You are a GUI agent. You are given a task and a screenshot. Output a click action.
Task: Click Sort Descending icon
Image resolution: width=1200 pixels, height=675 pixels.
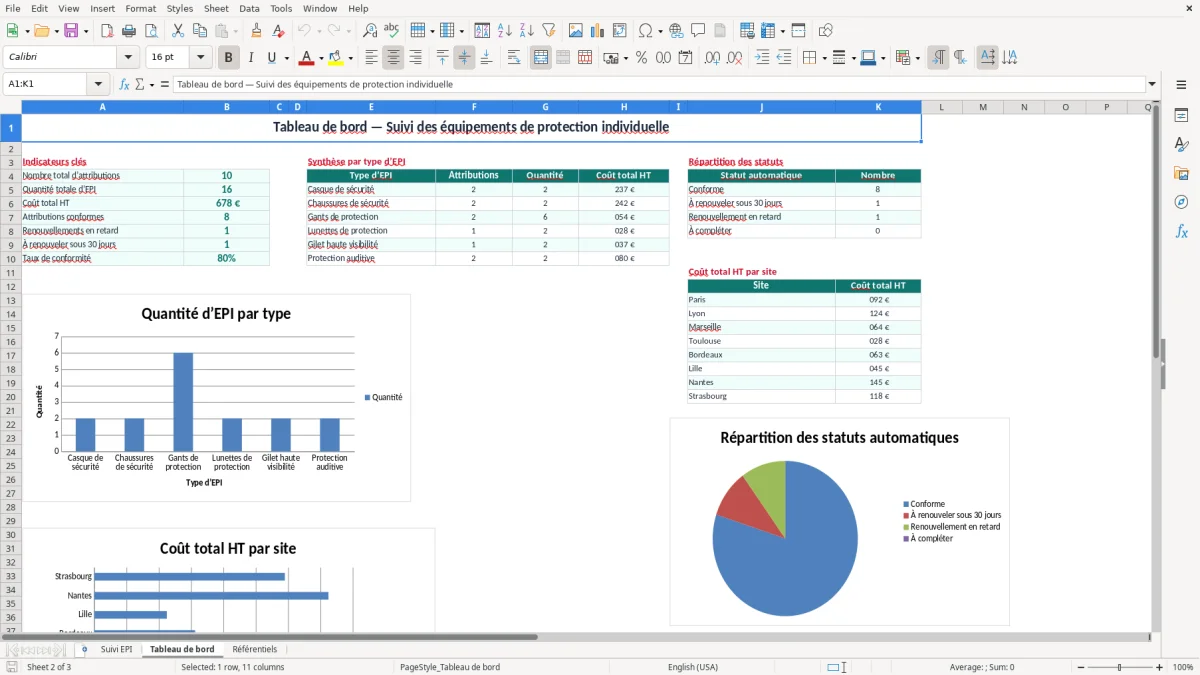[x=526, y=31]
